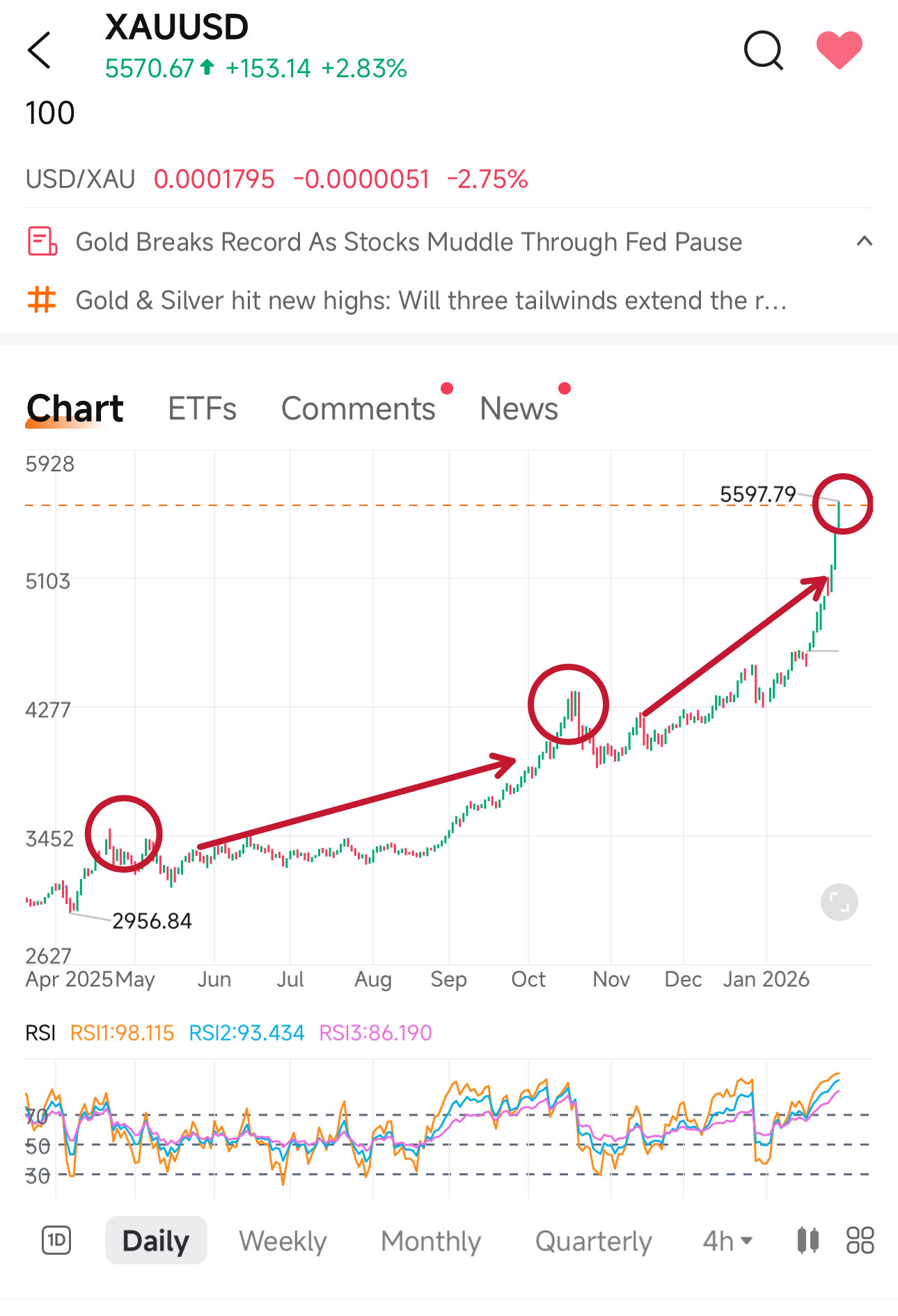The height and width of the screenshot is (1316, 898).
Task: Select the Quarterly timeframe
Action: pyautogui.click(x=593, y=1240)
